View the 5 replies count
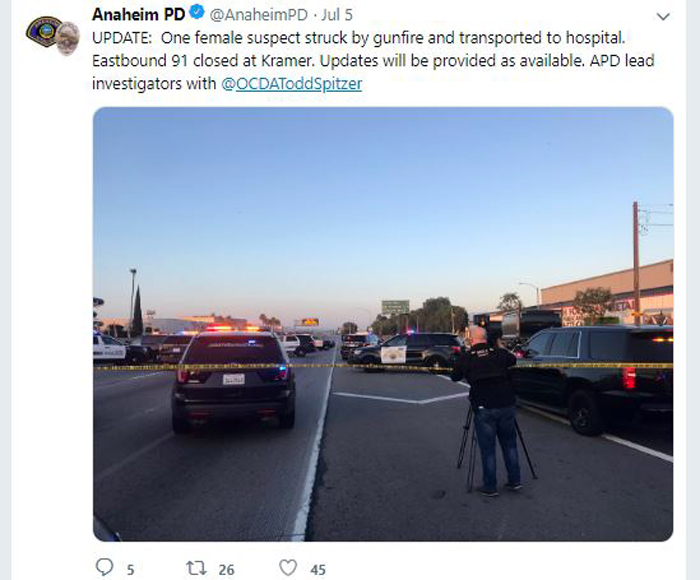Image resolution: width=700 pixels, height=580 pixels. (130, 569)
